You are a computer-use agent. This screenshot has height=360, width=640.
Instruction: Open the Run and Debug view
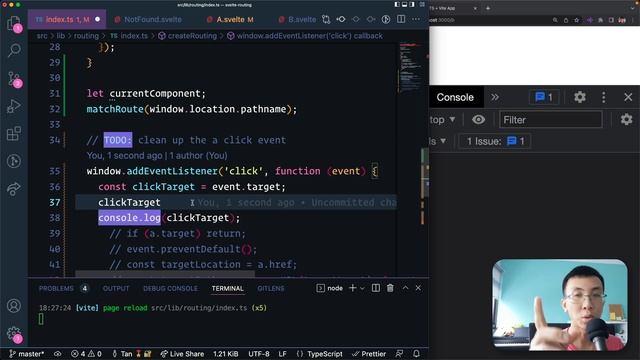tap(14, 106)
